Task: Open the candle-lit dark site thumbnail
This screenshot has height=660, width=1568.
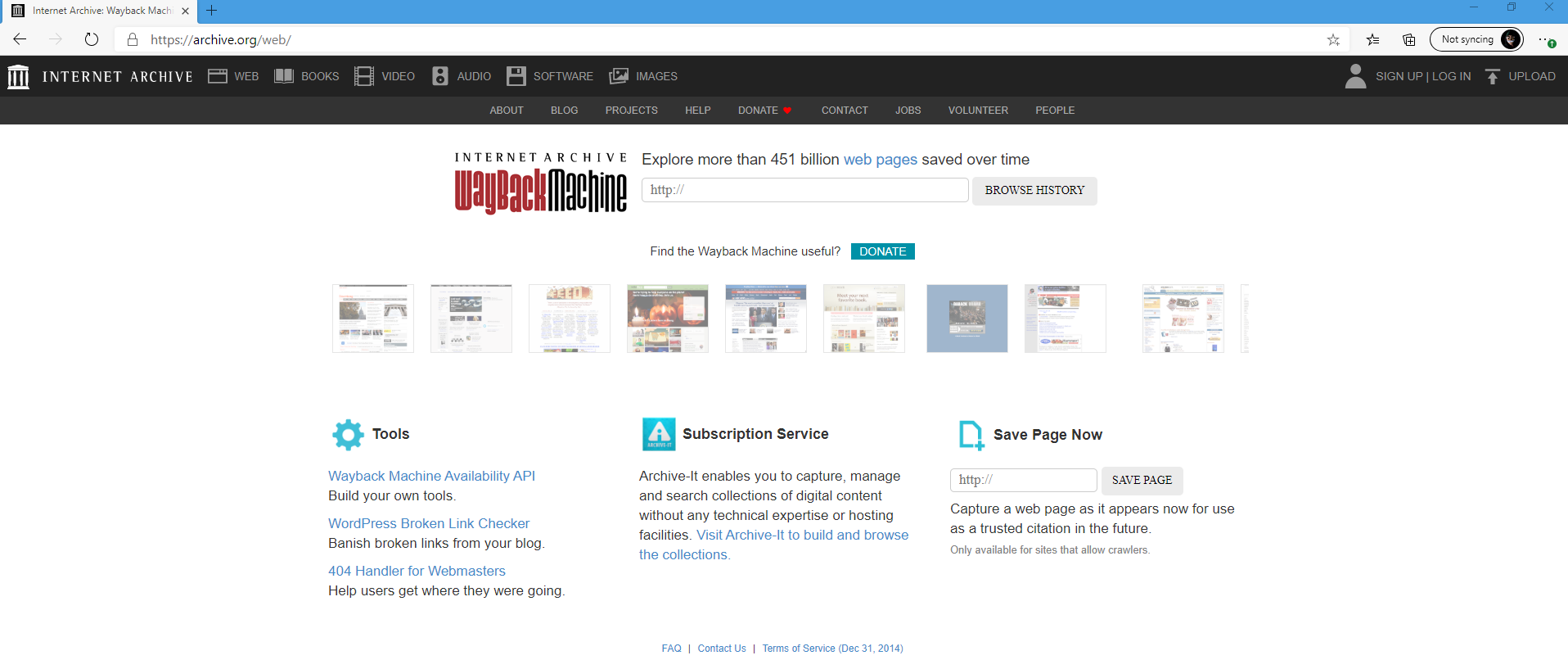Action: coord(668,319)
